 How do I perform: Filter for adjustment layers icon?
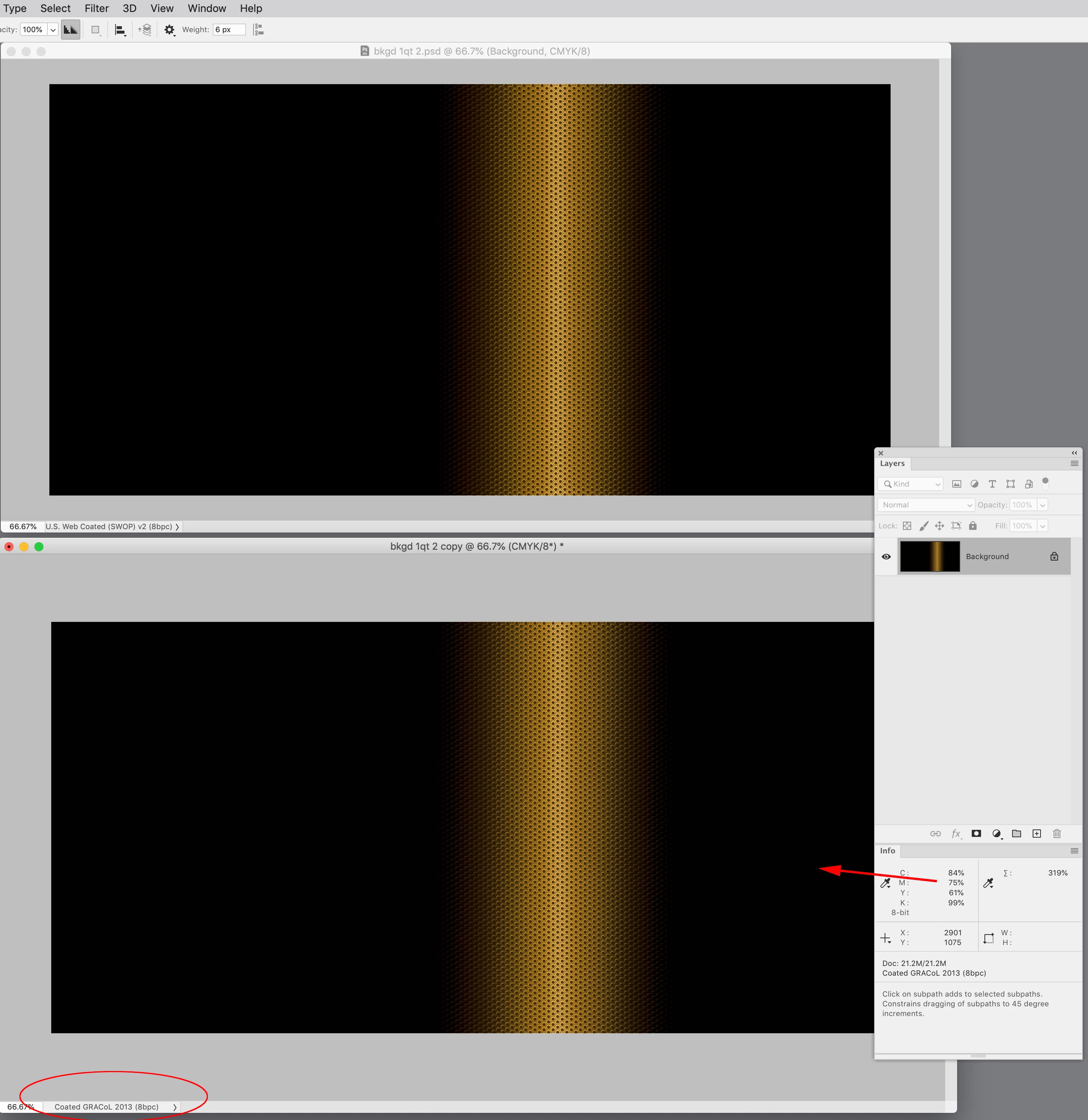click(x=974, y=484)
